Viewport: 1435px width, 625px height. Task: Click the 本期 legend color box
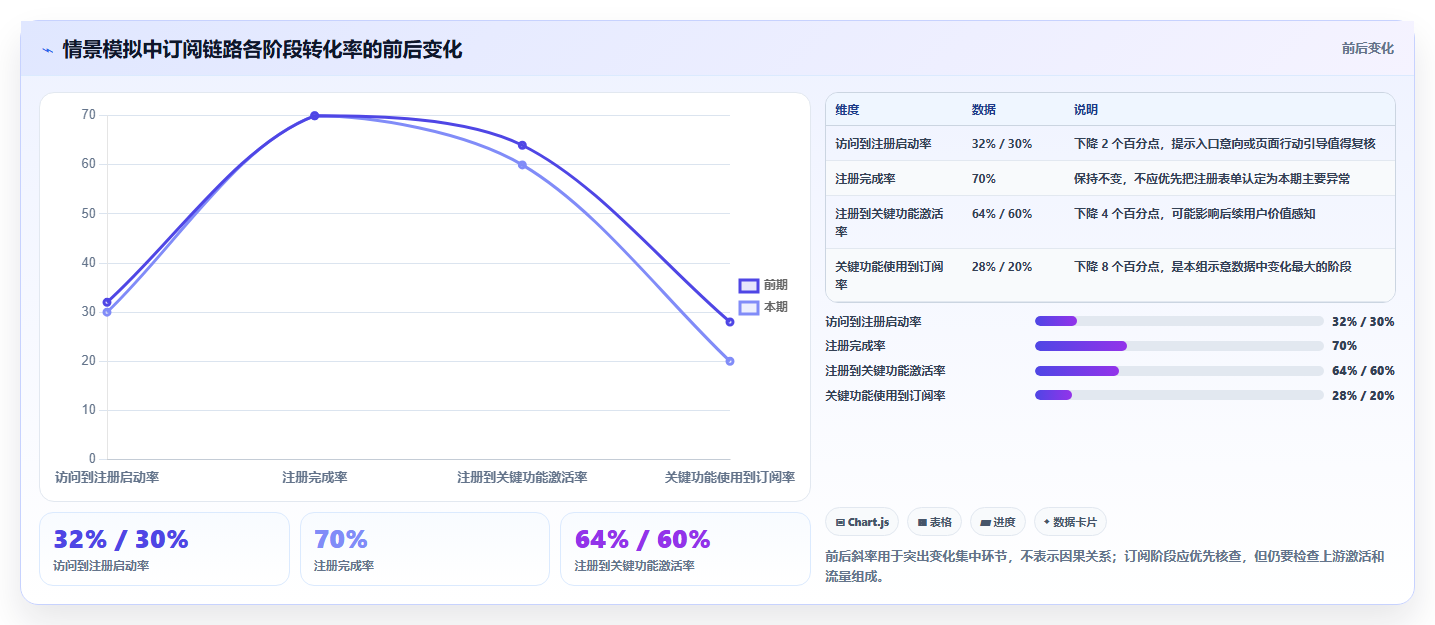(749, 307)
